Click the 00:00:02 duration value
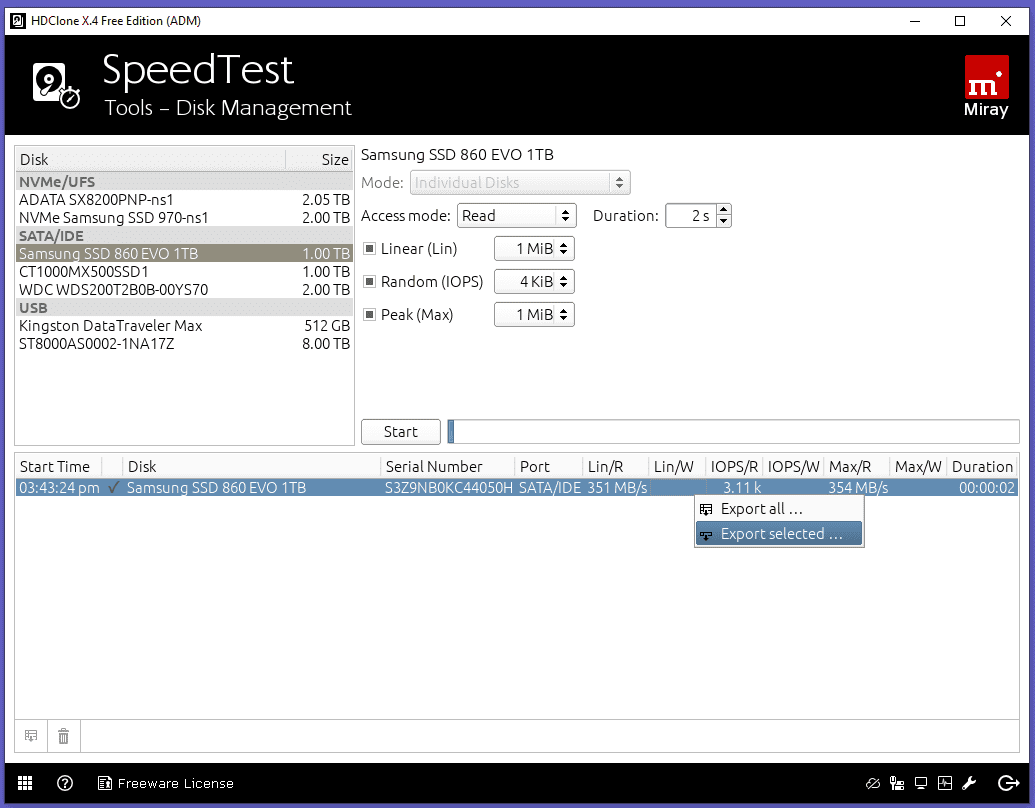1035x808 pixels. pyautogui.click(x=987, y=488)
